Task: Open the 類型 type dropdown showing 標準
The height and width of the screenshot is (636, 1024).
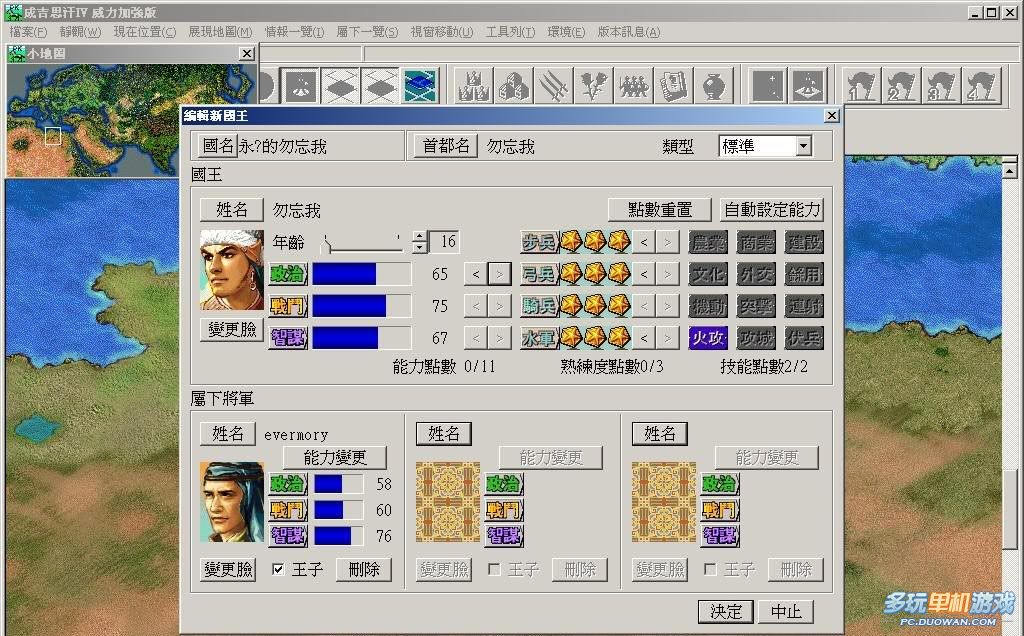Action: tap(804, 146)
